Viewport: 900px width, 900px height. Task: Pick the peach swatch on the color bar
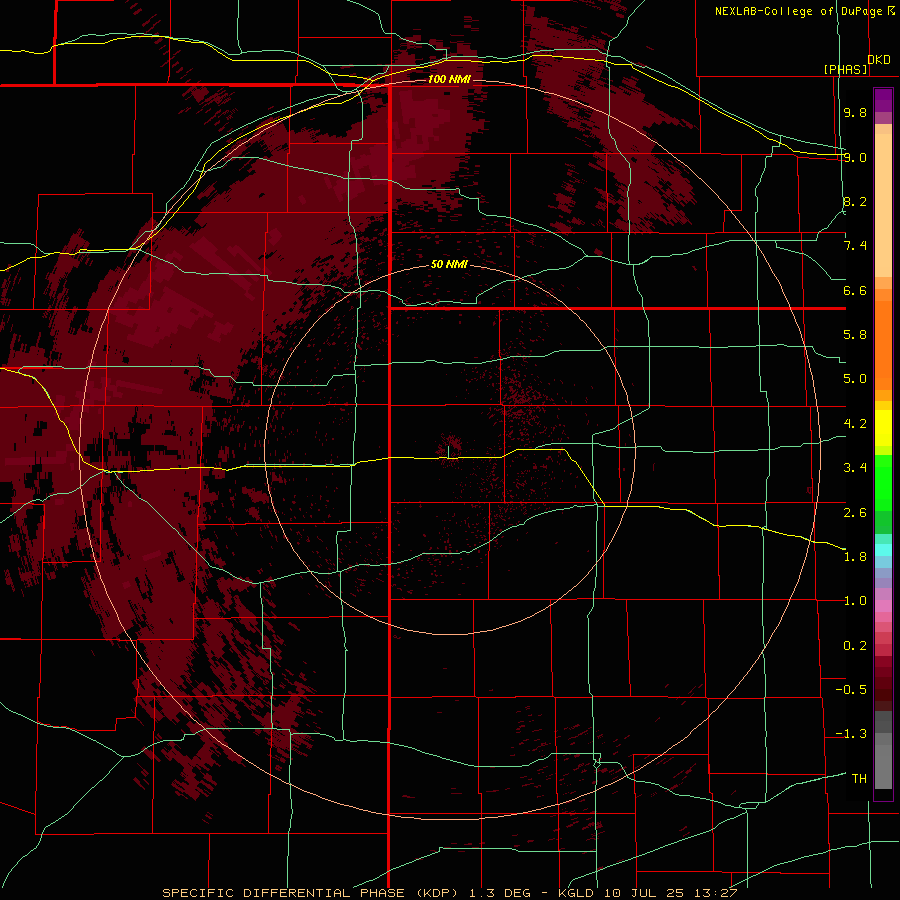coord(883,207)
